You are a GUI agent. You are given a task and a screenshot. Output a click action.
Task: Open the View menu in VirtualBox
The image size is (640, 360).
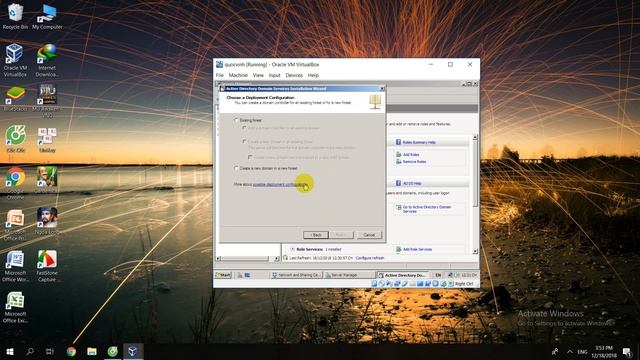point(258,75)
